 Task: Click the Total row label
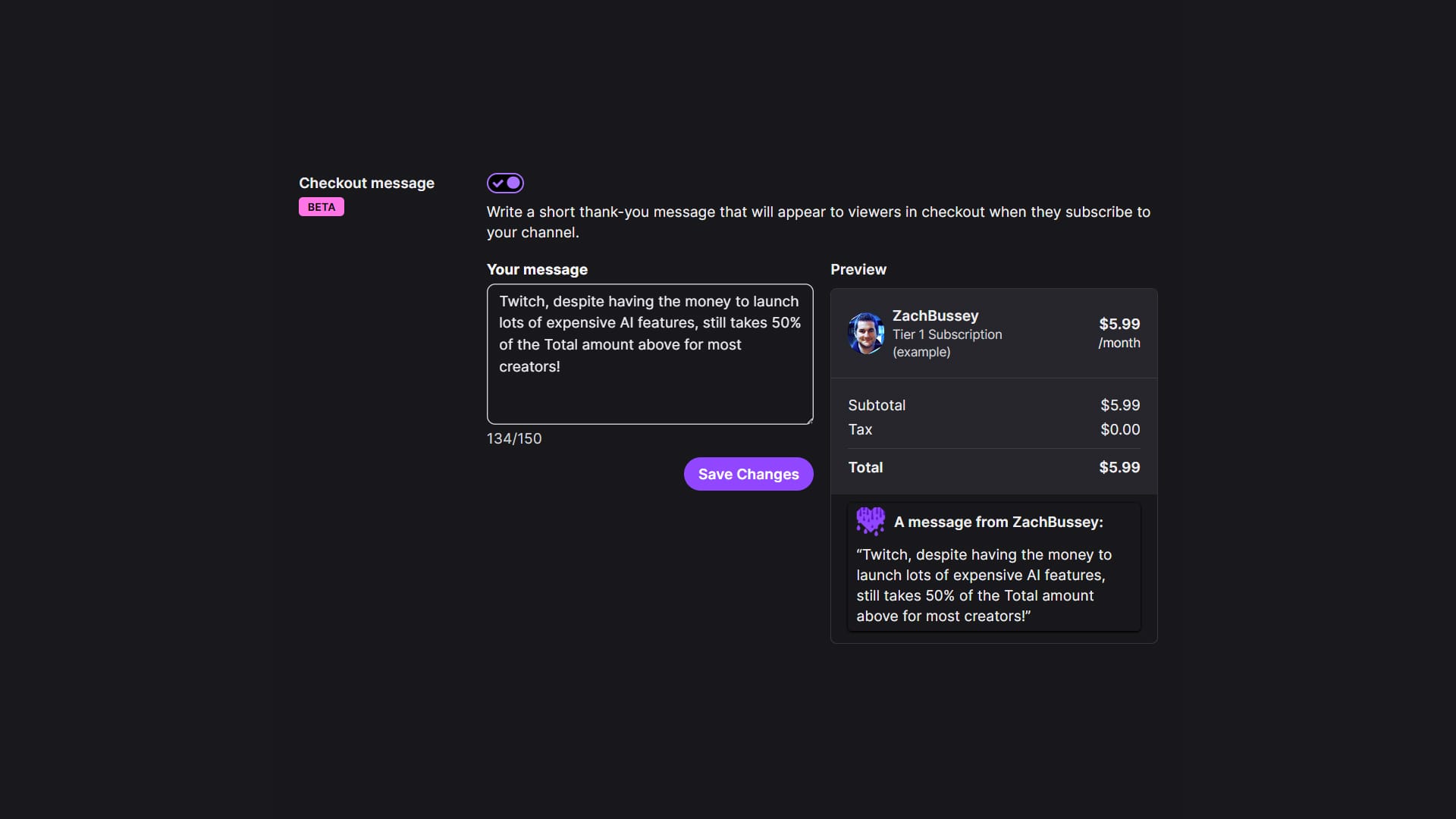[x=865, y=467]
